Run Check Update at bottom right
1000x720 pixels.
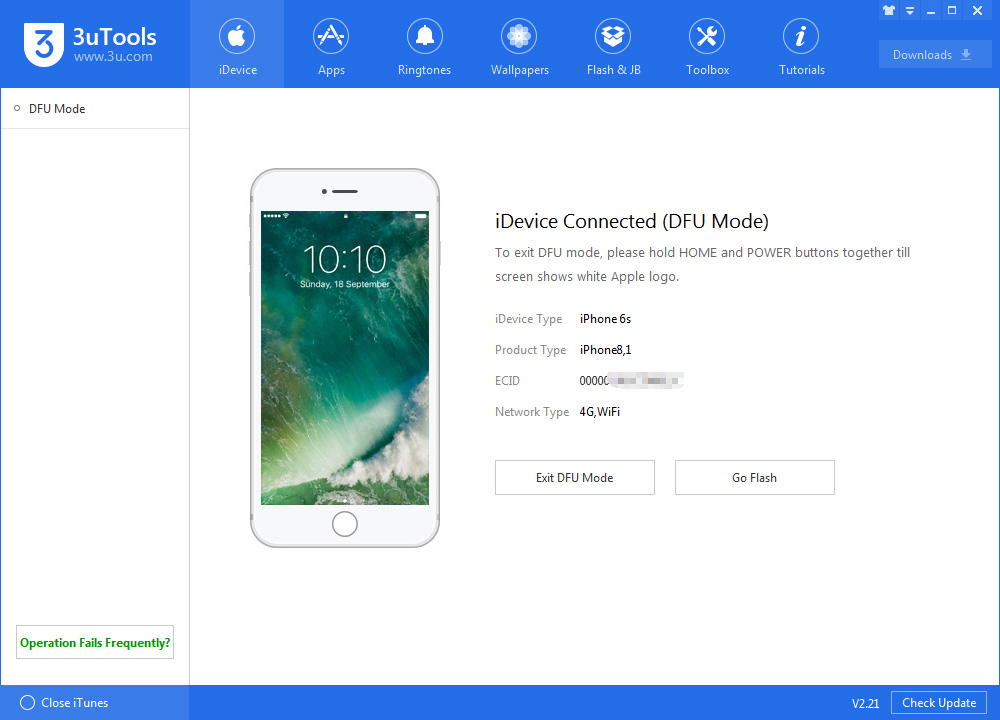[938, 703]
